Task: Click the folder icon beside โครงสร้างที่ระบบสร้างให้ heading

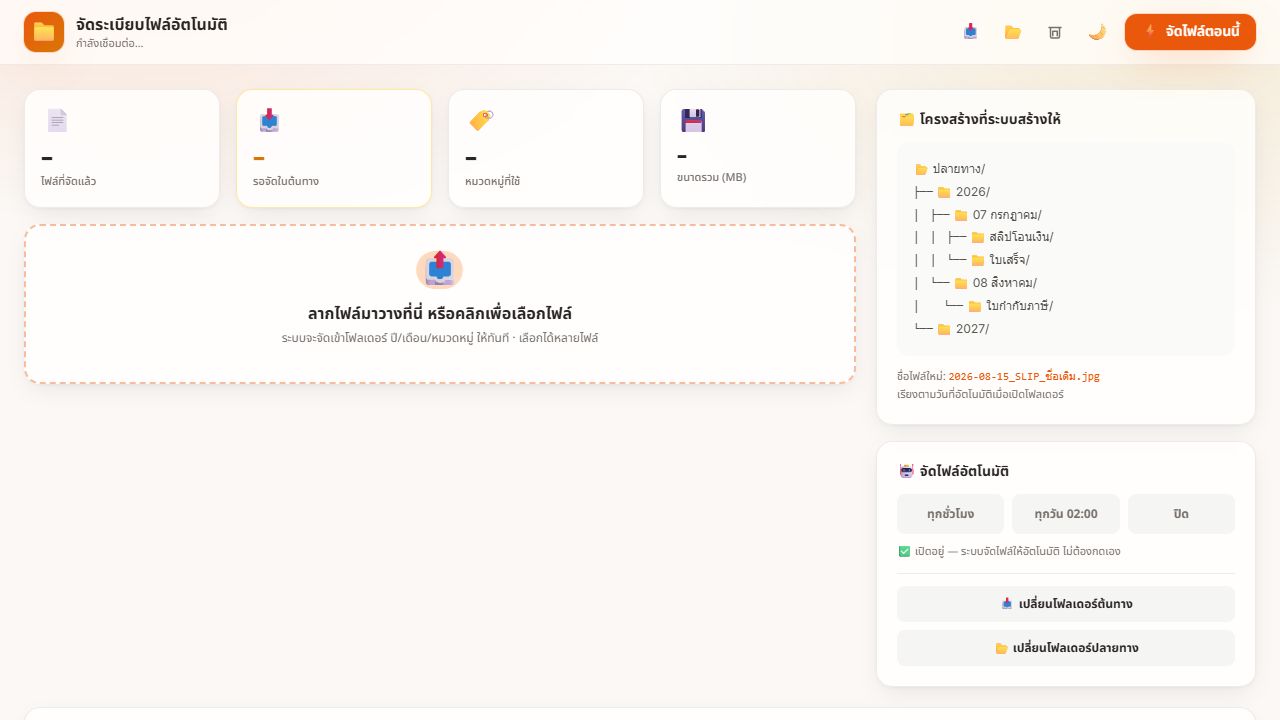Action: [x=906, y=119]
